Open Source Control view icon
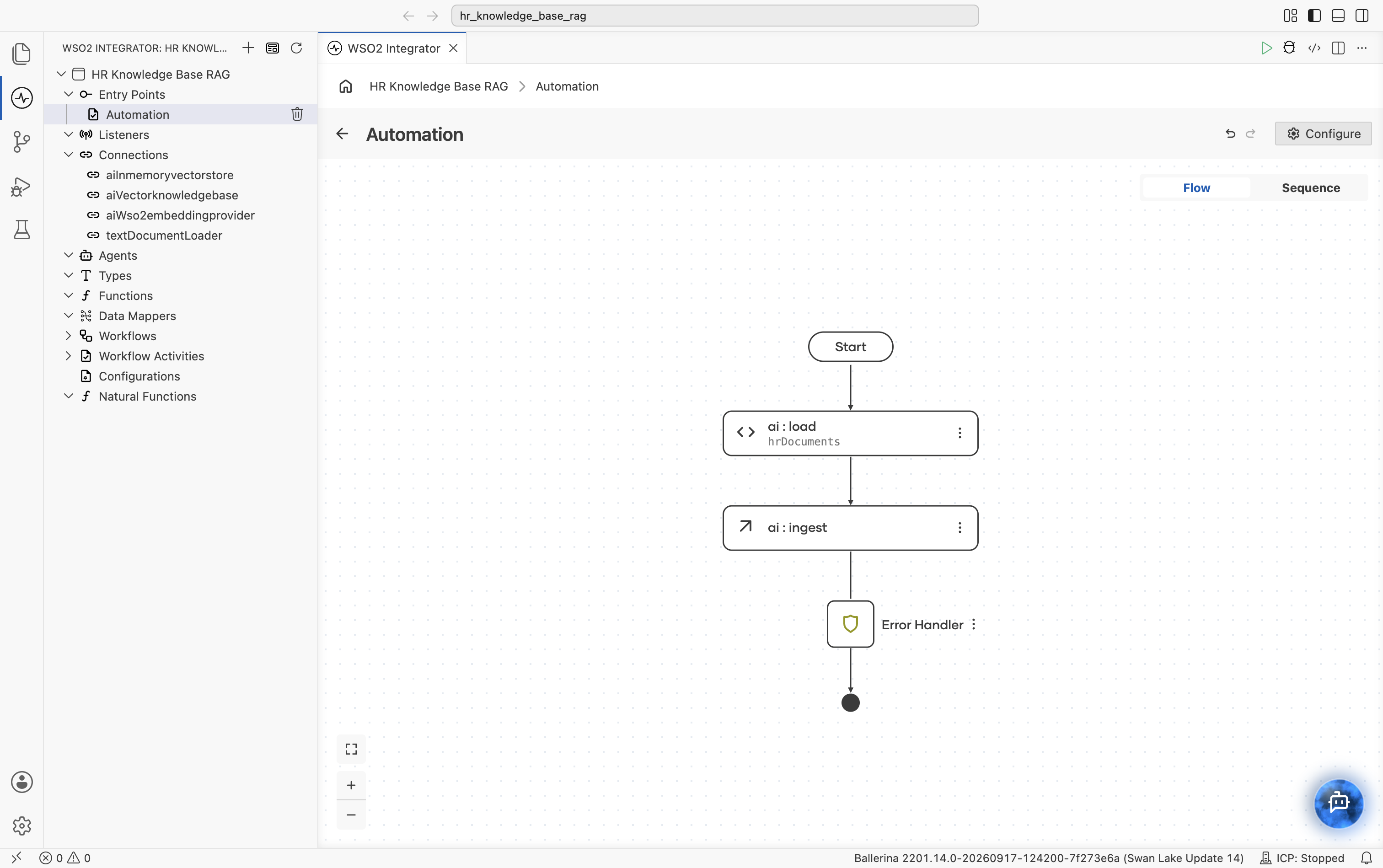 [x=22, y=142]
